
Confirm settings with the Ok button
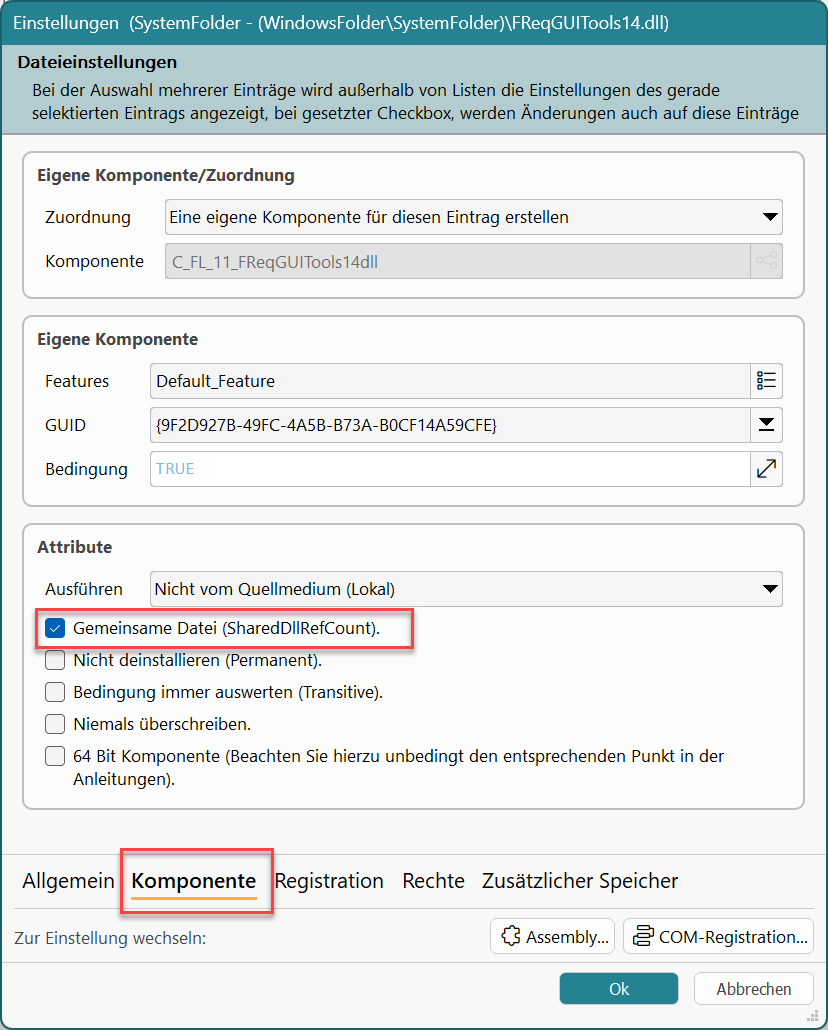[x=619, y=989]
